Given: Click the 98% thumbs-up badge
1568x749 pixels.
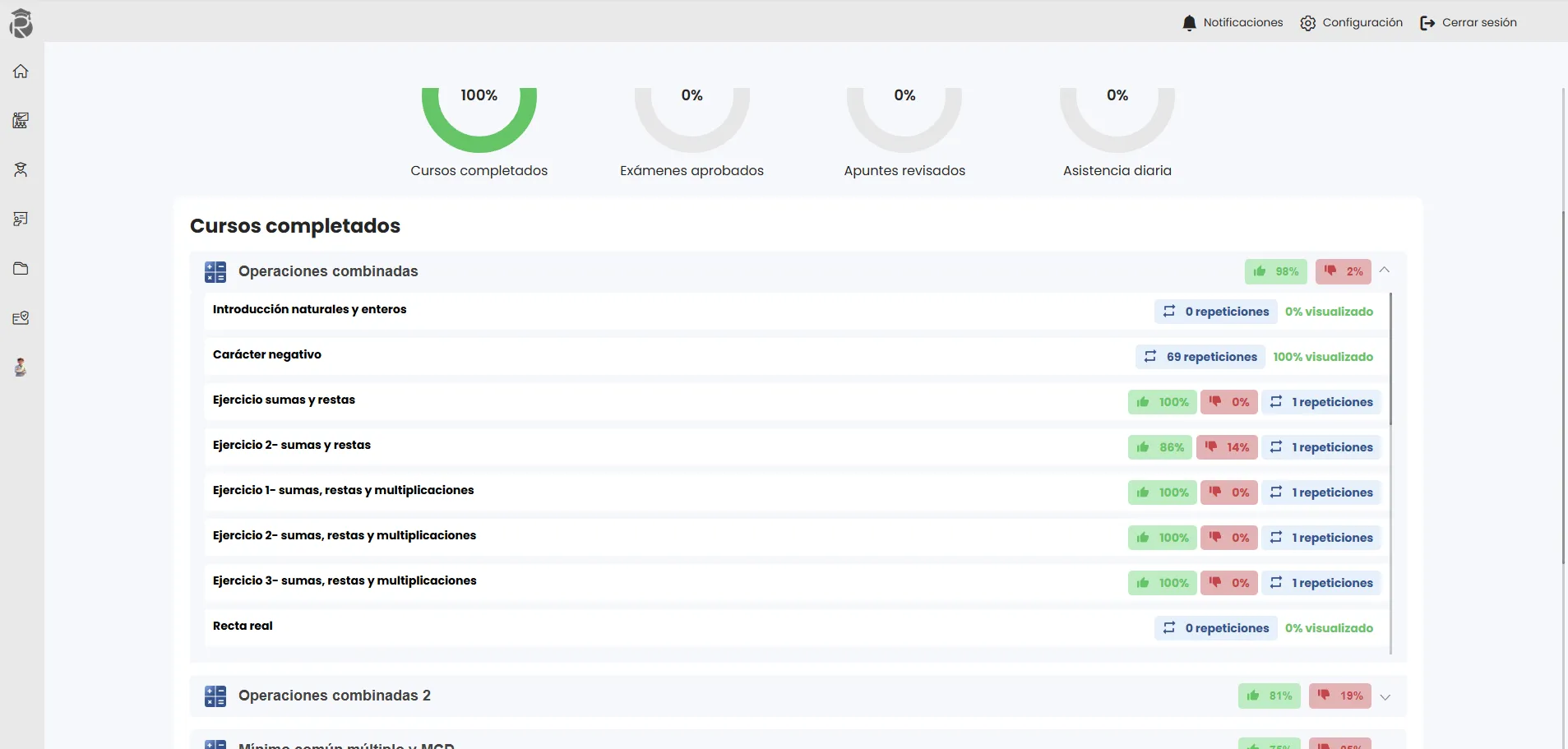Looking at the screenshot, I should [x=1275, y=271].
